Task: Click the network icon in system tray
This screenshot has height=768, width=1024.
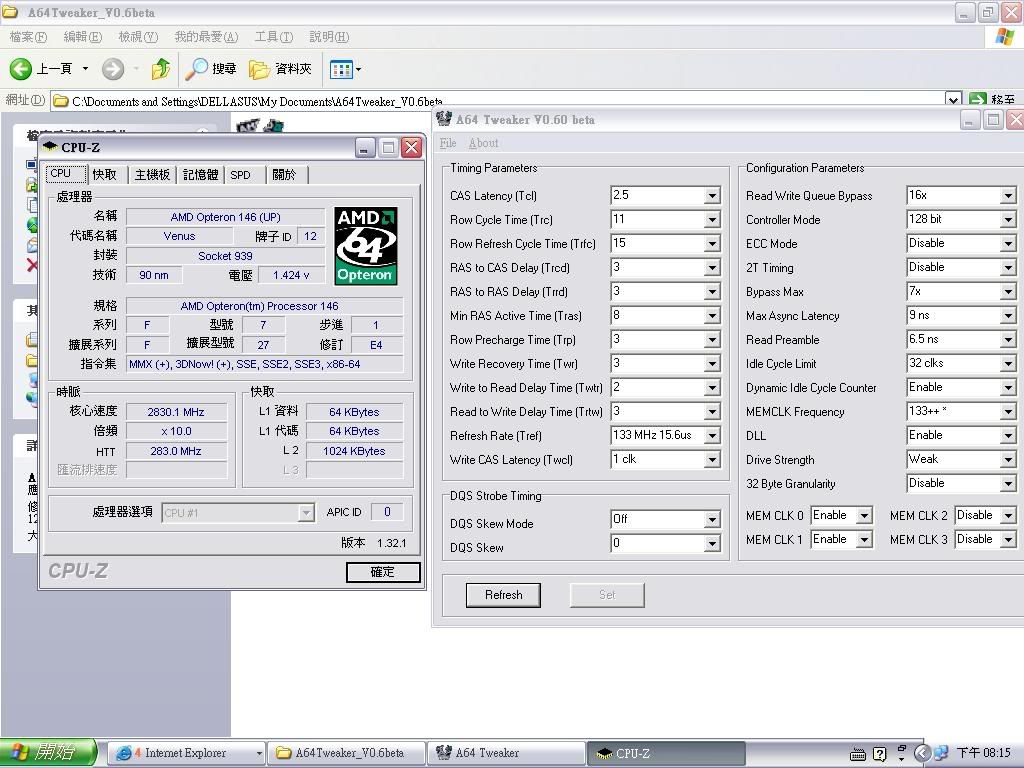Action: [941, 754]
